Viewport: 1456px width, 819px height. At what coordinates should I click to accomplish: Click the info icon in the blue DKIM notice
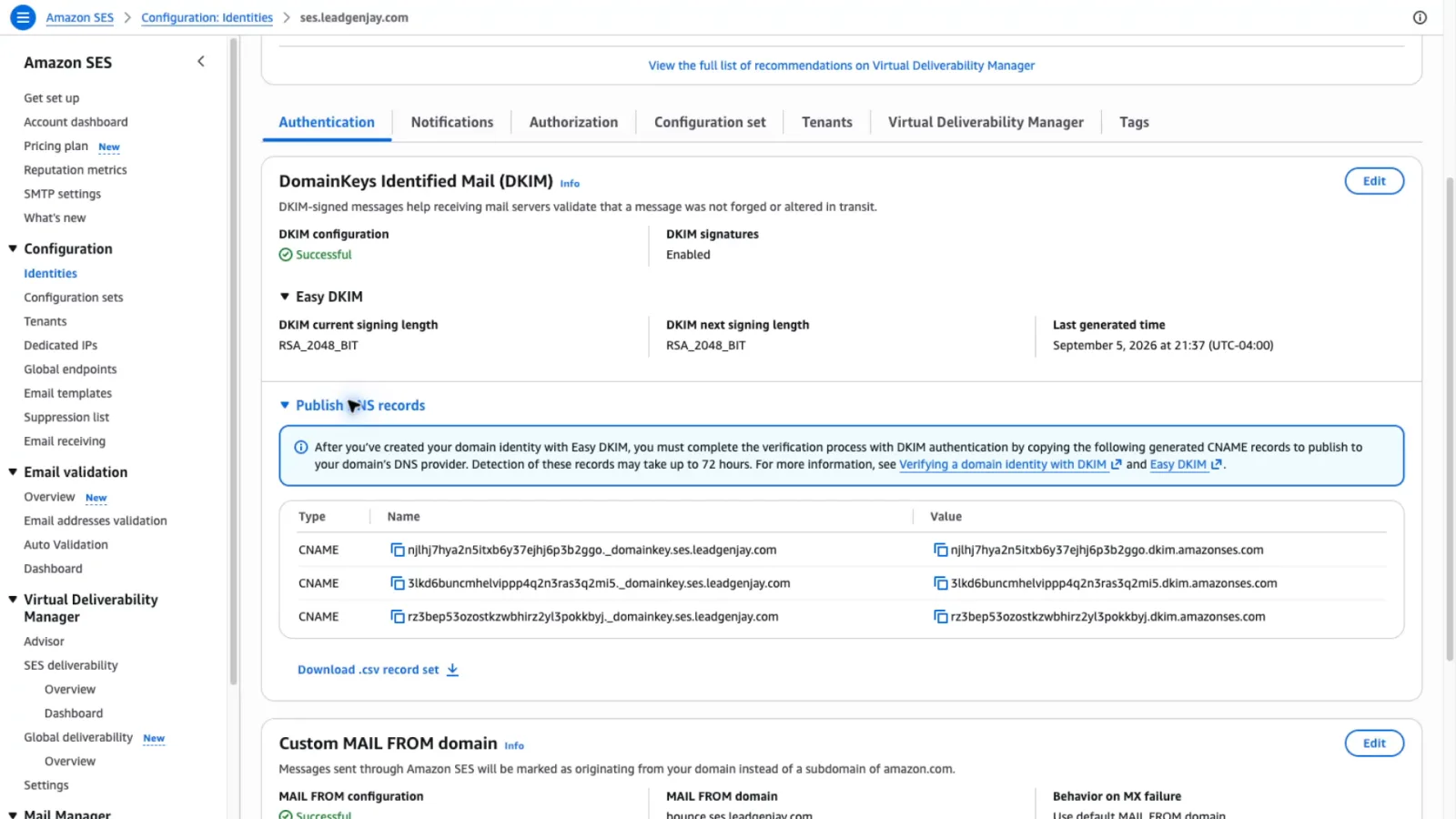tap(301, 447)
